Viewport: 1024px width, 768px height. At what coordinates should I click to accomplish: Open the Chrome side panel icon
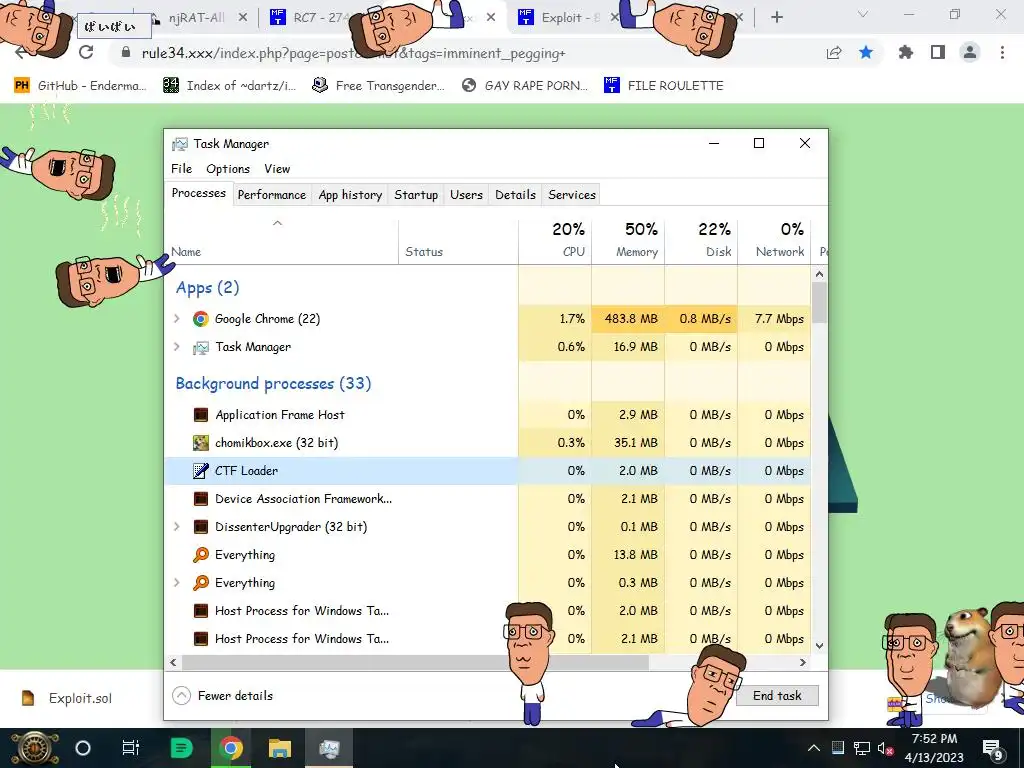coord(938,52)
